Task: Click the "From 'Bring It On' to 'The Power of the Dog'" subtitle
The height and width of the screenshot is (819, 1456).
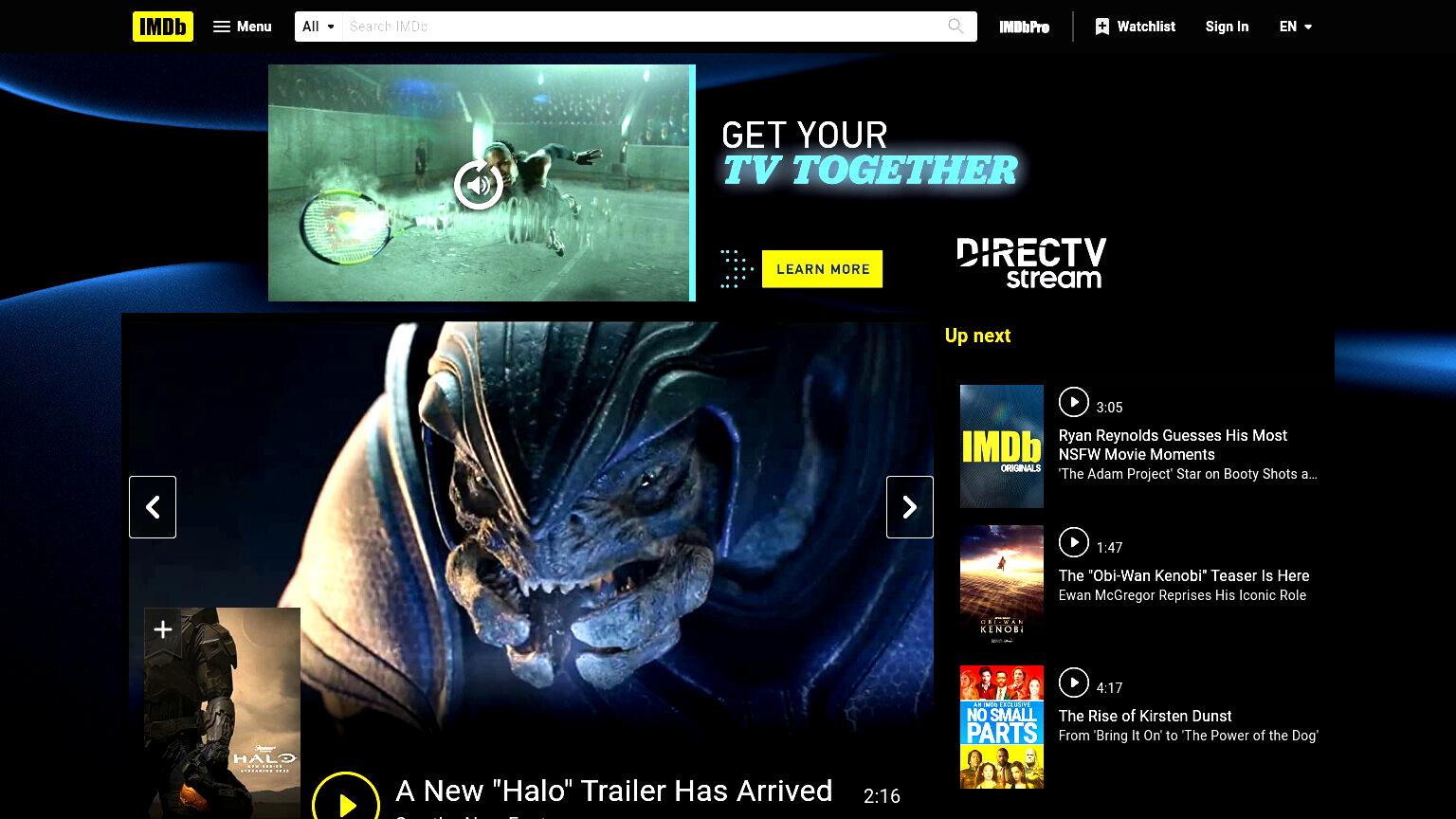Action: tap(1188, 736)
